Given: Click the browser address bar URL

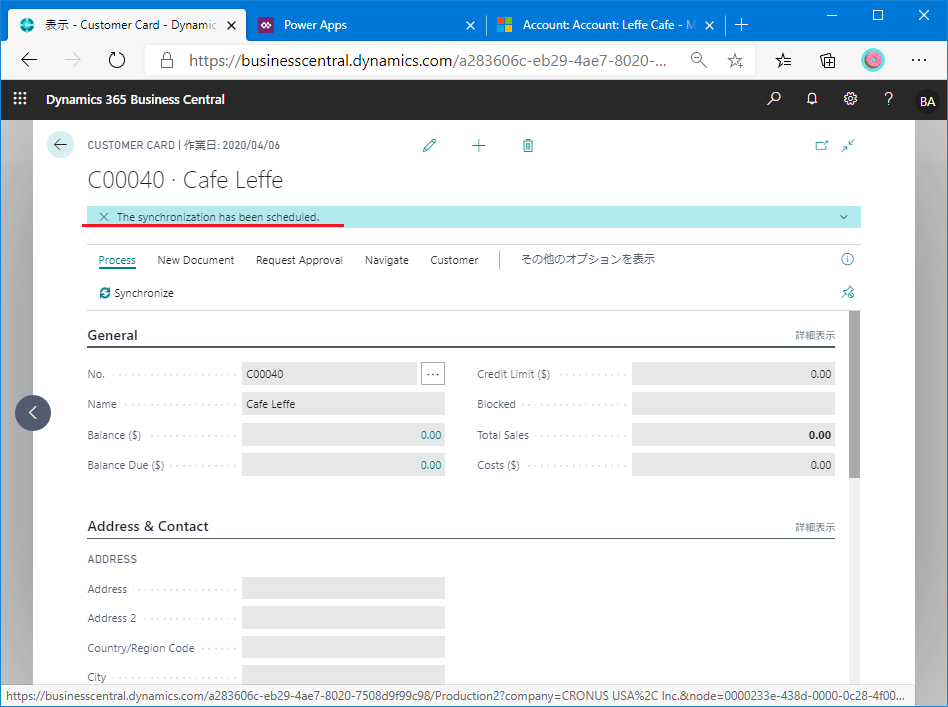Looking at the screenshot, I should coord(427,60).
